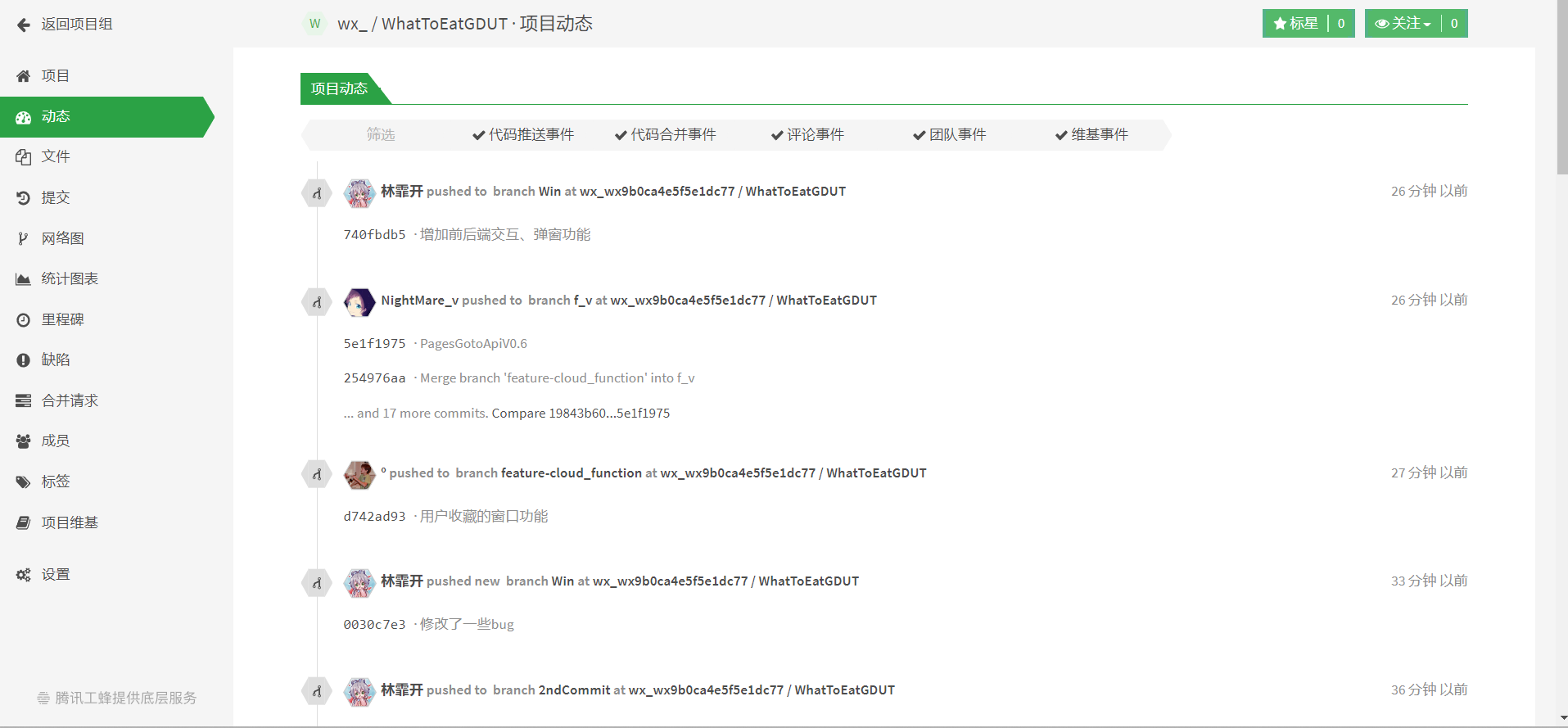Open 提交 commits history icon

coord(24,198)
